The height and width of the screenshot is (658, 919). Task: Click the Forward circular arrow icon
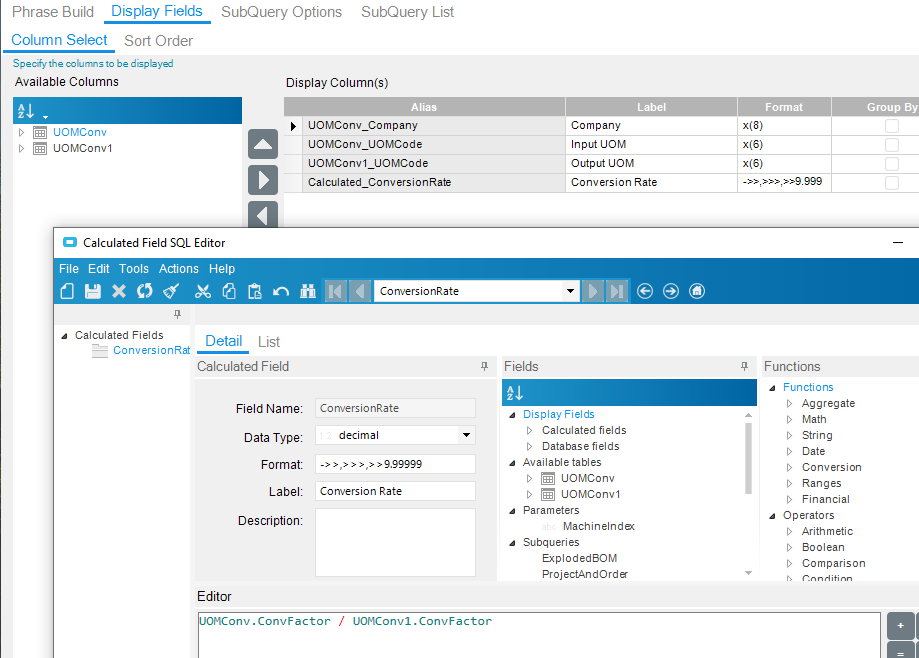point(671,291)
